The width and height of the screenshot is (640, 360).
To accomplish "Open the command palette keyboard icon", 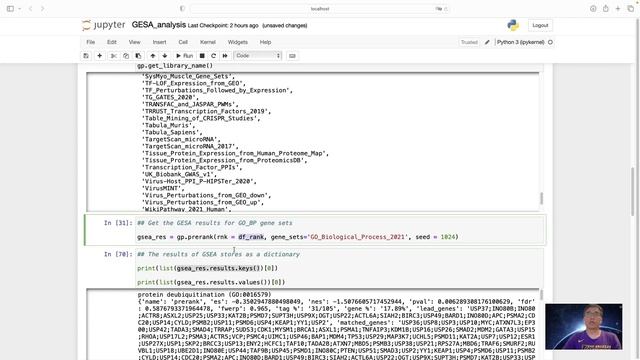I will coord(292,56).
